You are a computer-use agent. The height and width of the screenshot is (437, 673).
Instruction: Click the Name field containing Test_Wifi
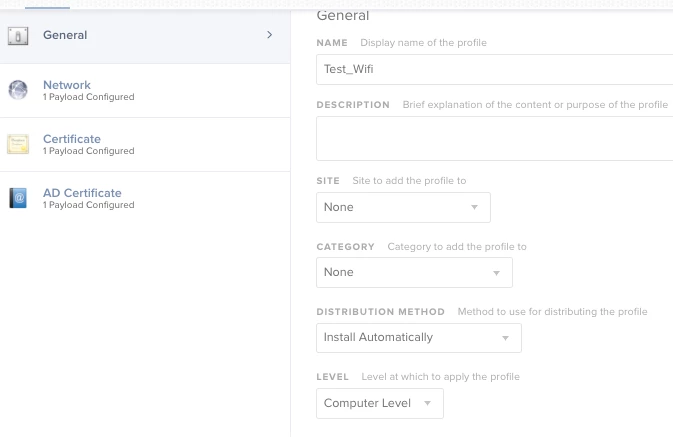pyautogui.click(x=494, y=70)
